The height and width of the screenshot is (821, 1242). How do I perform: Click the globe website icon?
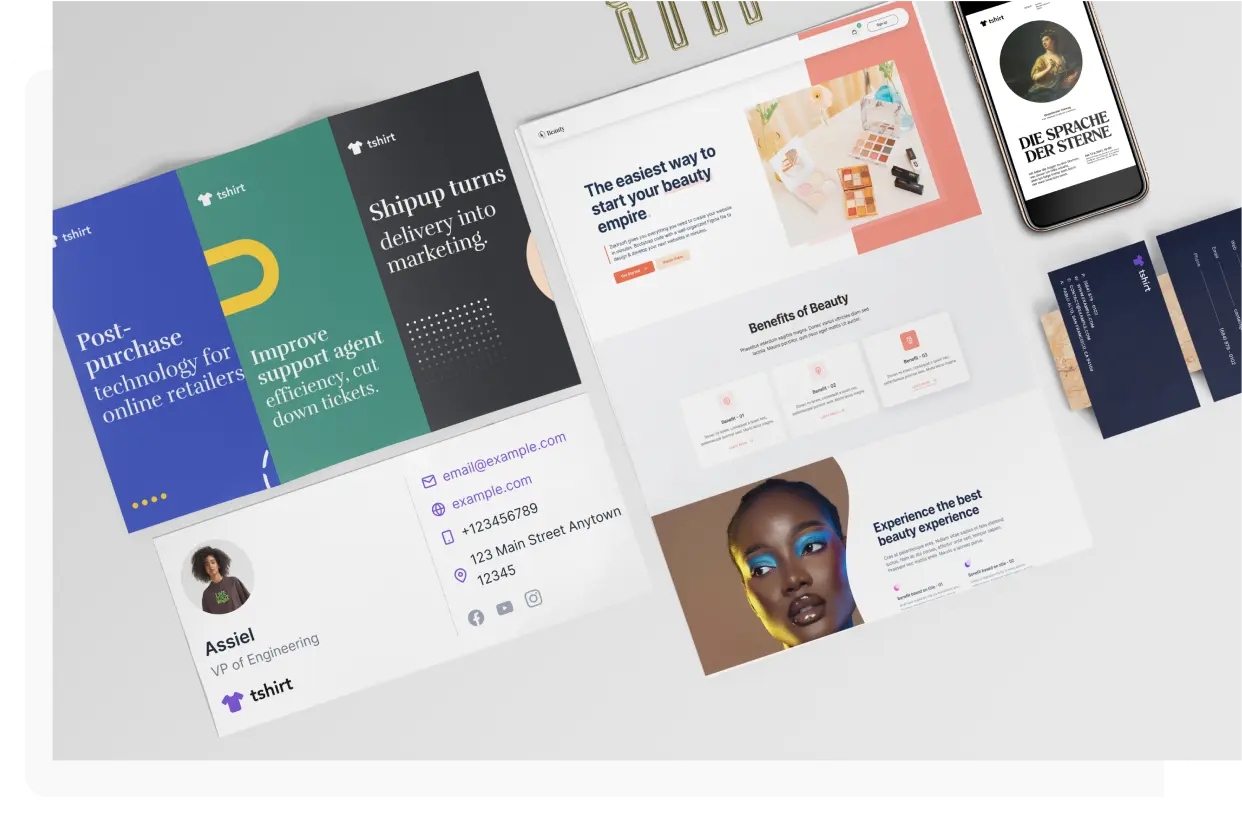[438, 509]
